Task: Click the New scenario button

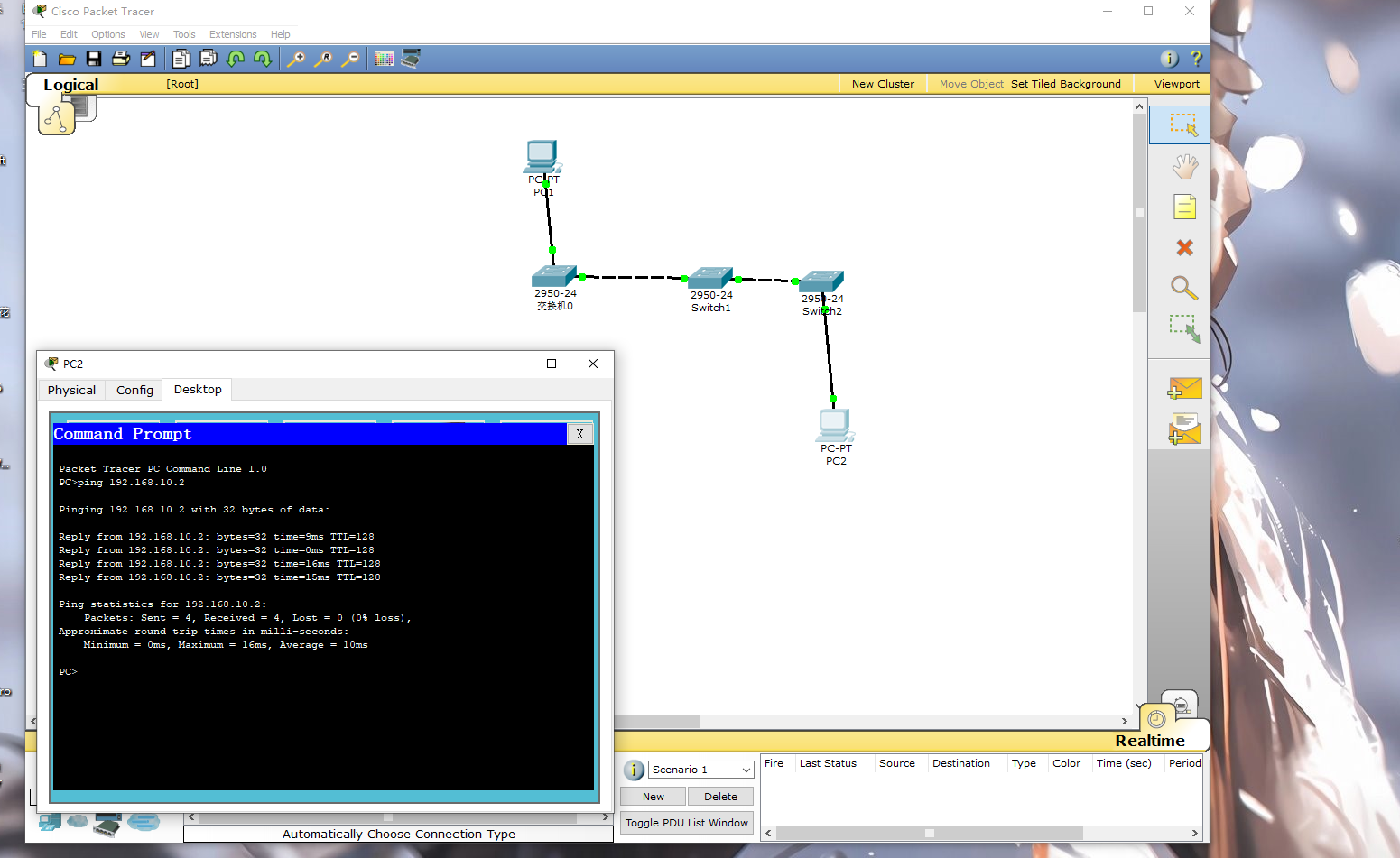Action: [653, 797]
